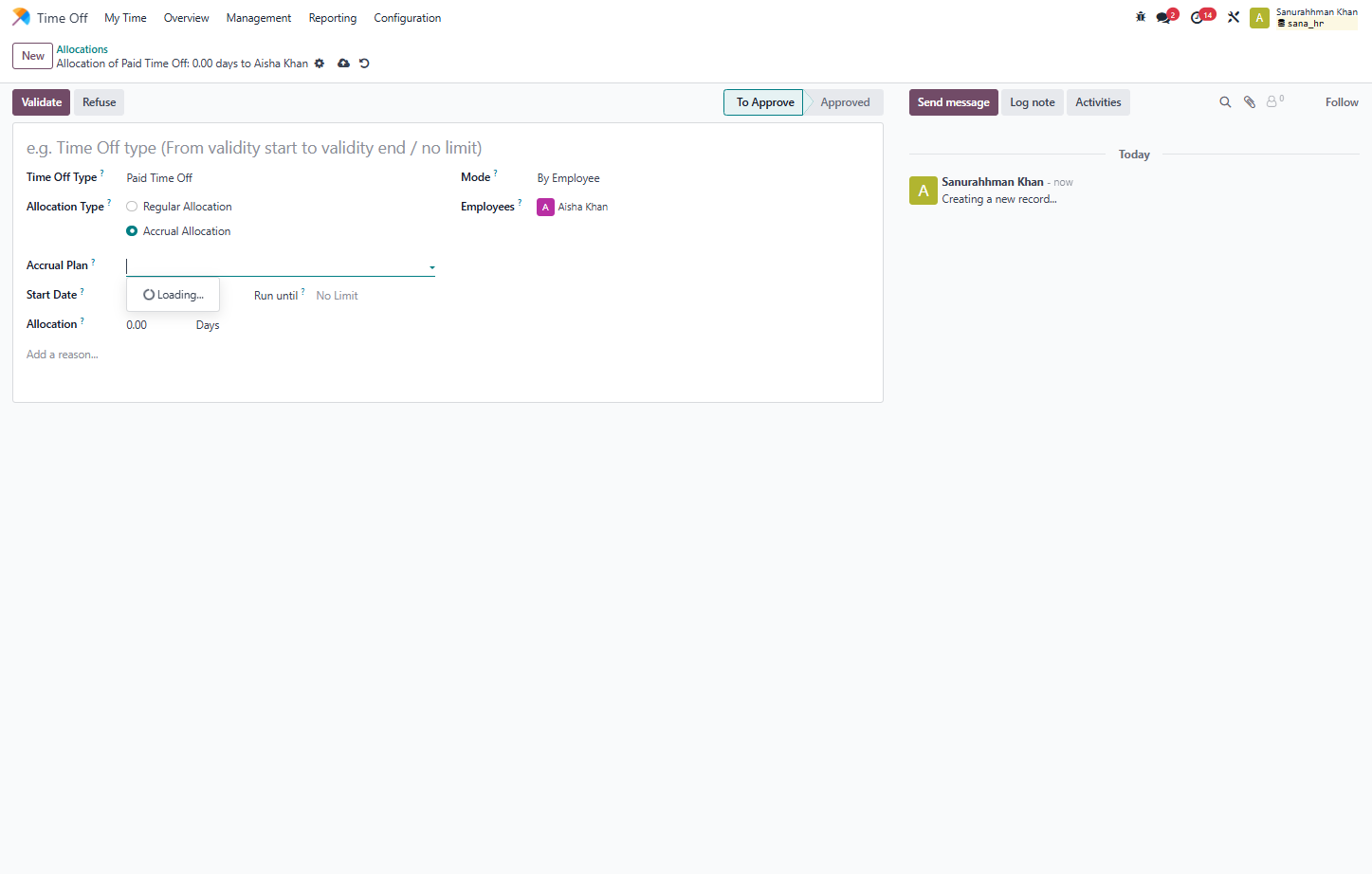Screen dimensions: 1372x874
Task: Open conversations with 2 unread messages
Action: point(1166,16)
